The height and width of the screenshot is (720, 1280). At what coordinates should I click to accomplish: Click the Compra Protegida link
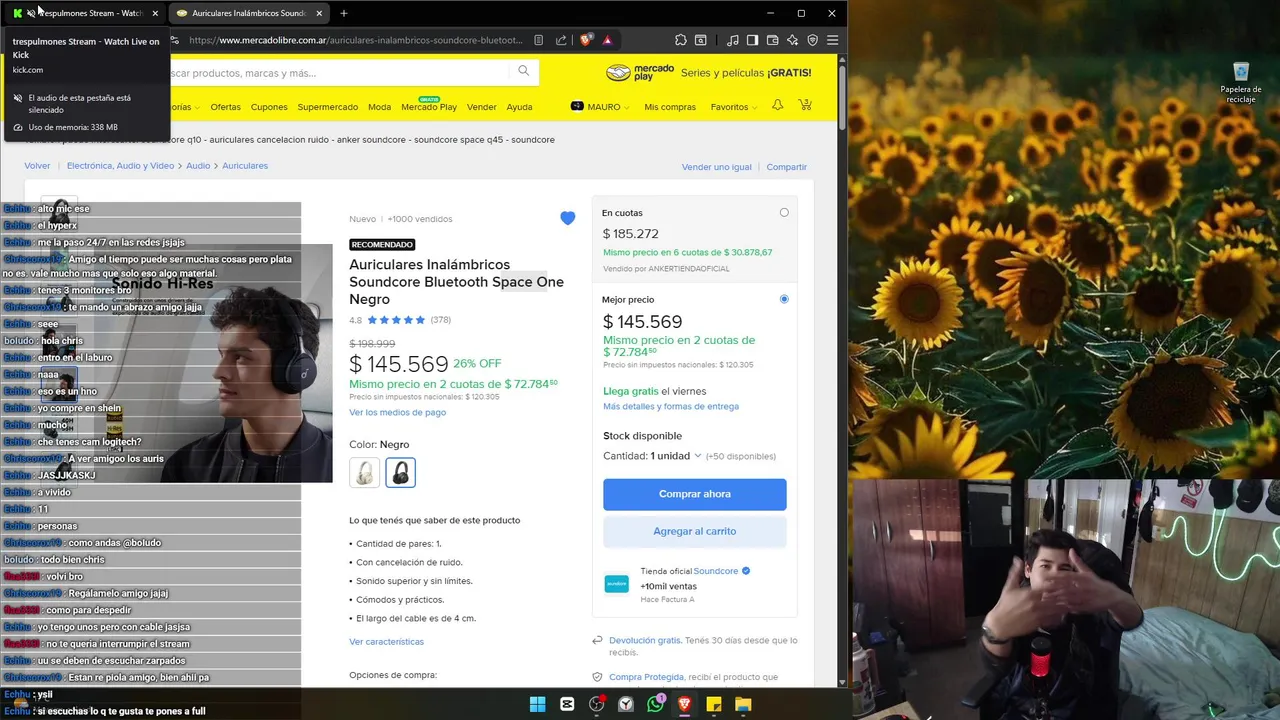click(x=646, y=677)
